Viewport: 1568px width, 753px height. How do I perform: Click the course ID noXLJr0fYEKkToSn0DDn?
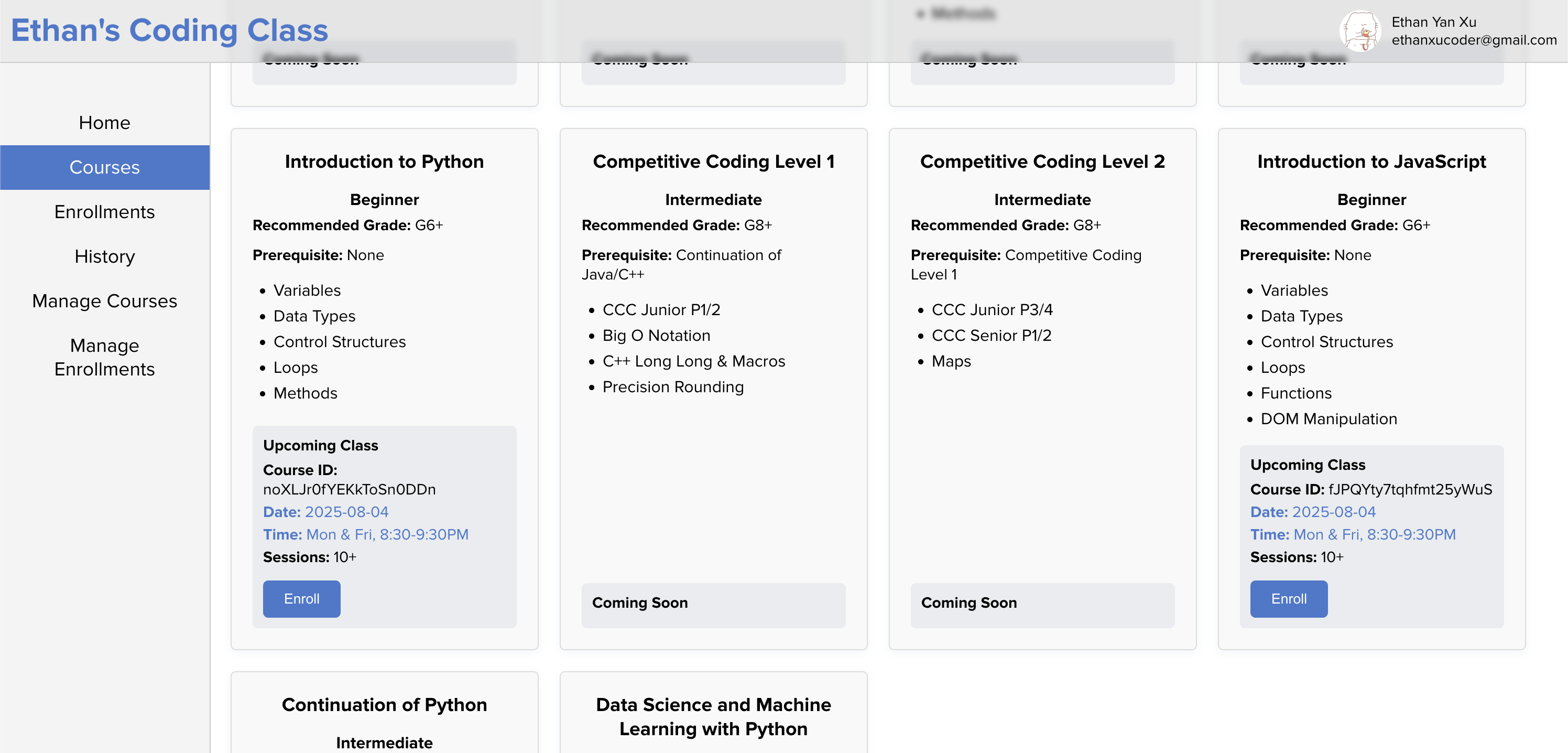[x=350, y=489]
